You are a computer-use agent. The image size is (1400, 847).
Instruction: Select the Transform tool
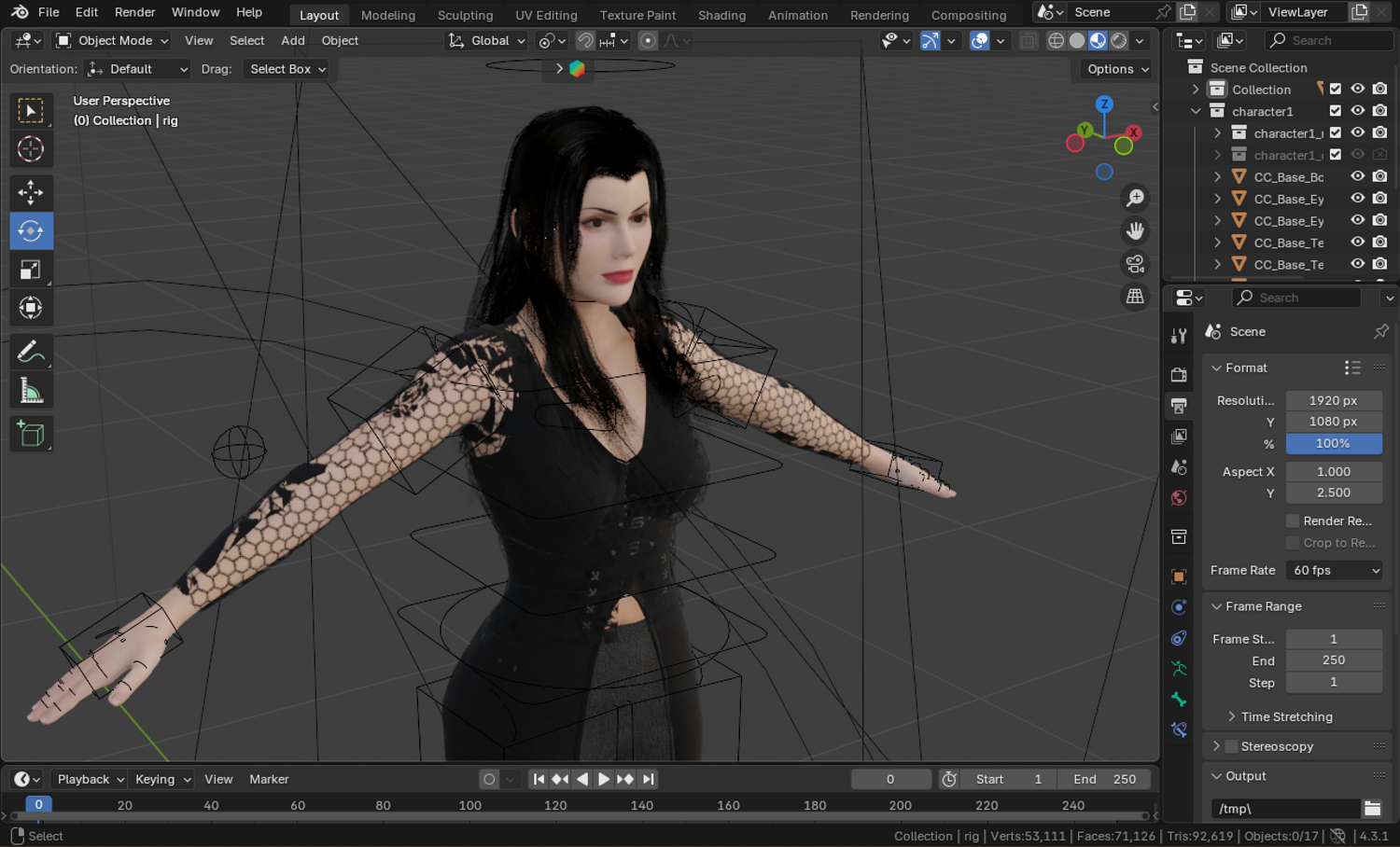click(31, 308)
